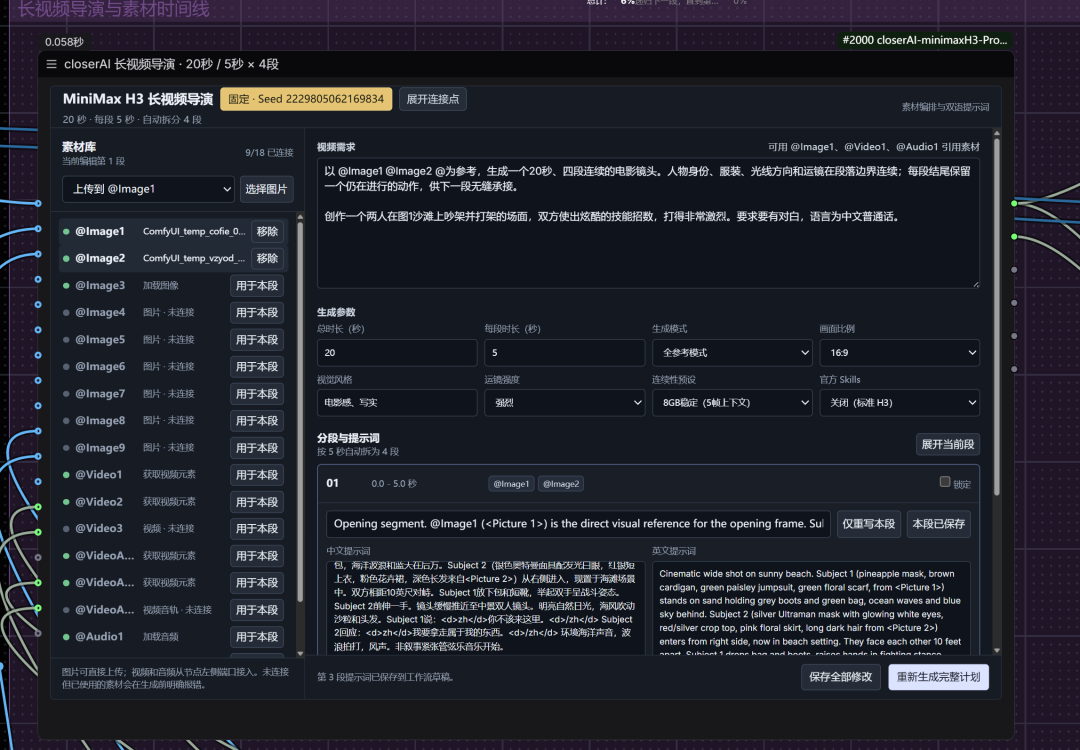Click the 长视频导演与素材时间线 group title
The height and width of the screenshot is (750, 1080).
click(114, 9)
